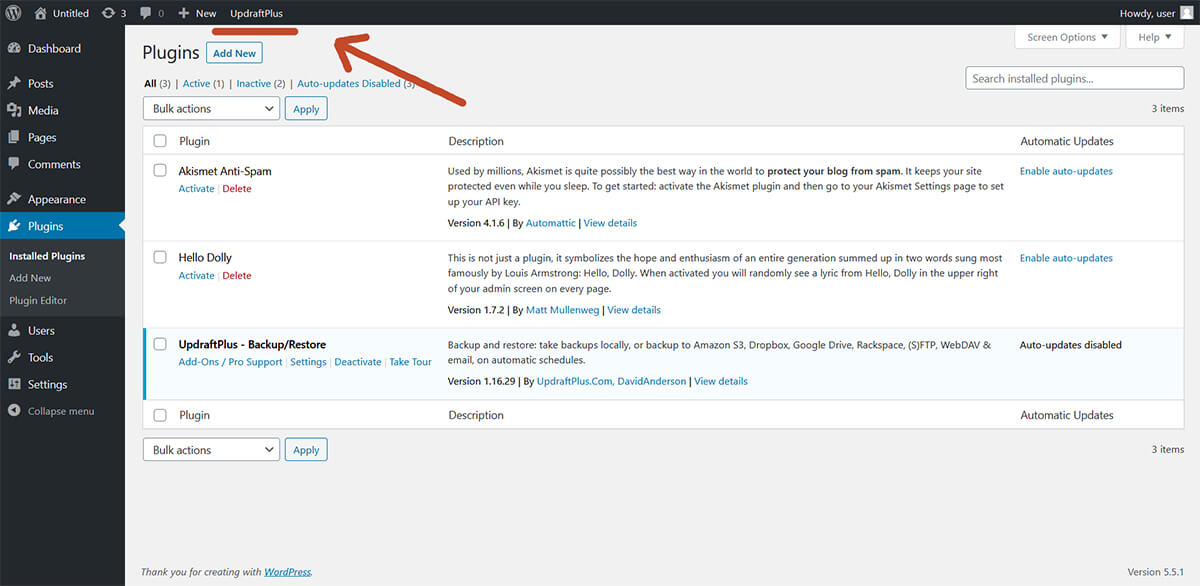Show the Inactive plugins filter
The height and width of the screenshot is (586, 1200).
click(x=261, y=84)
